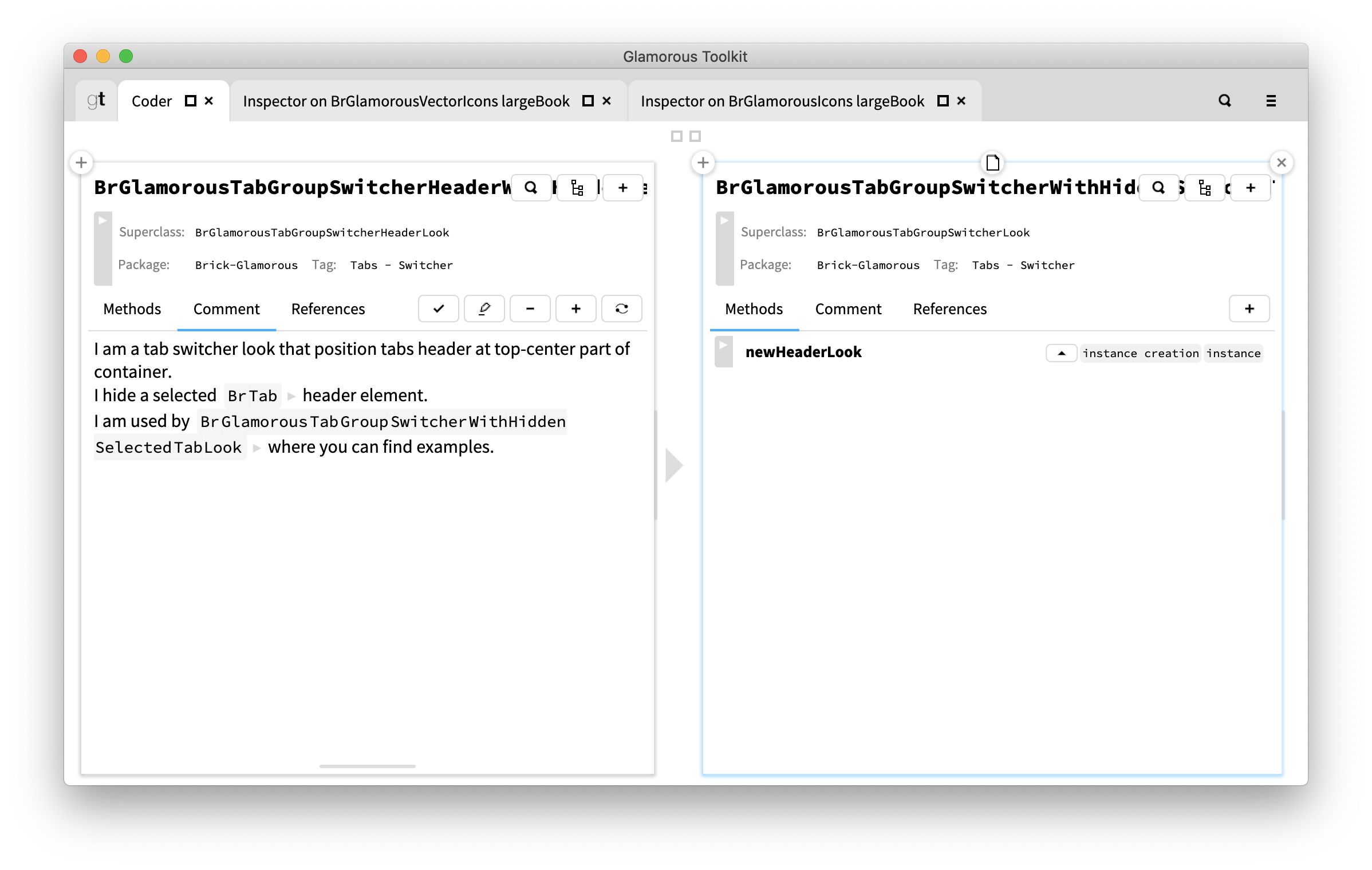1372x870 pixels.
Task: Expand the BrTab inline triangle
Action: click(291, 396)
